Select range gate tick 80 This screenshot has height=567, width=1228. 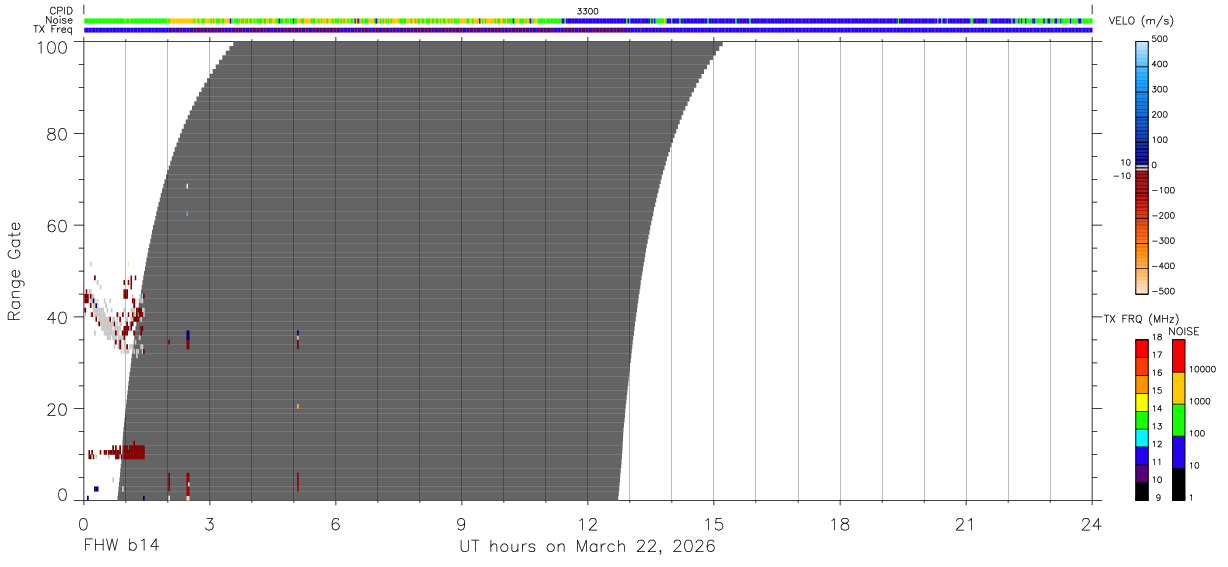click(58, 134)
